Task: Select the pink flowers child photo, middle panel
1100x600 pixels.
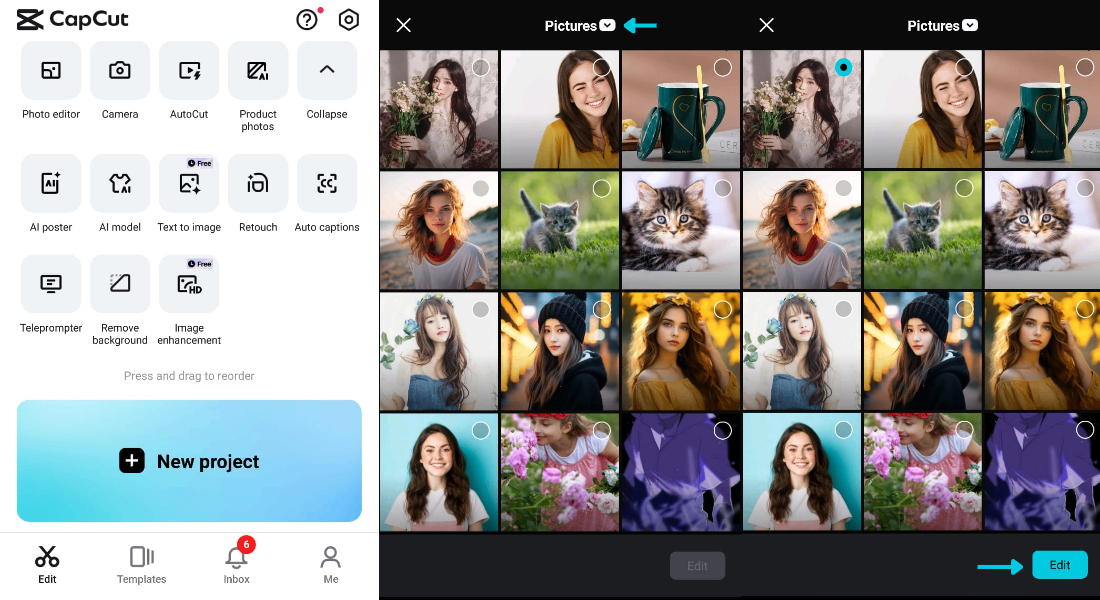Action: pyautogui.click(x=601, y=430)
